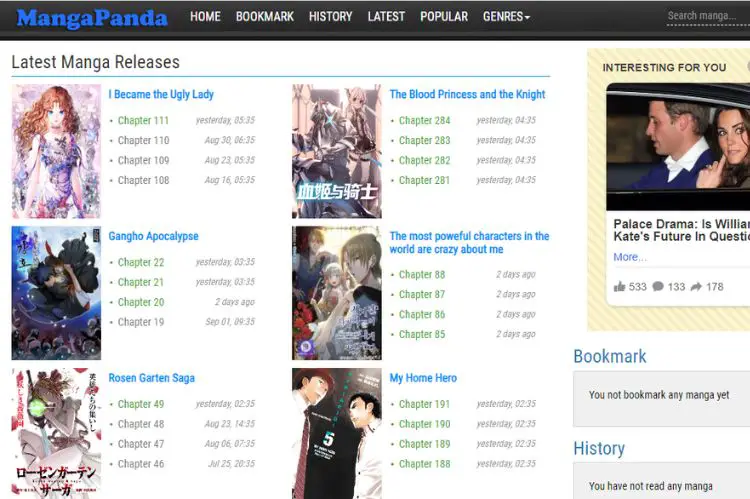The height and width of the screenshot is (499, 750).
Task: Open the My Home Hero title
Action: (x=423, y=378)
